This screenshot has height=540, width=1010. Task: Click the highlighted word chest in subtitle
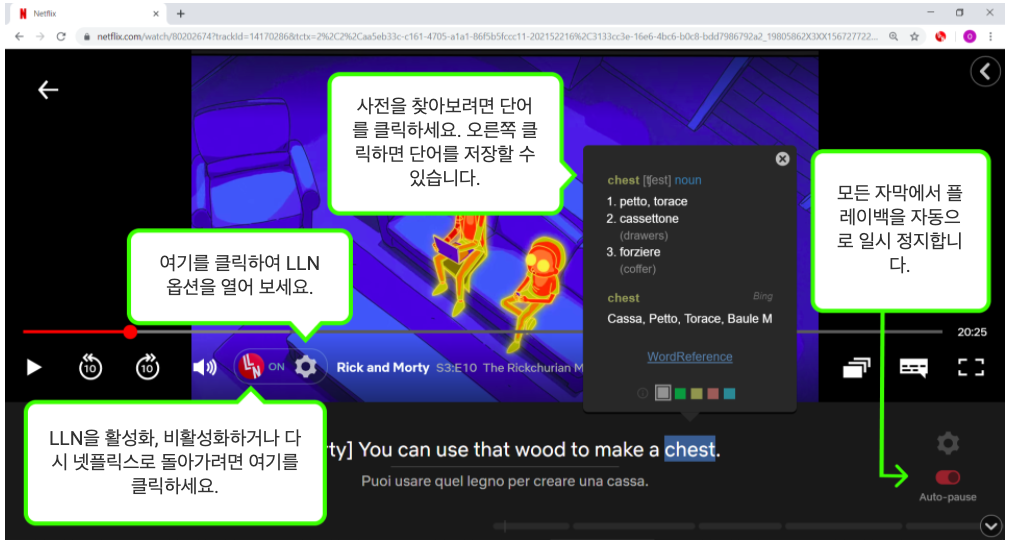(690, 449)
